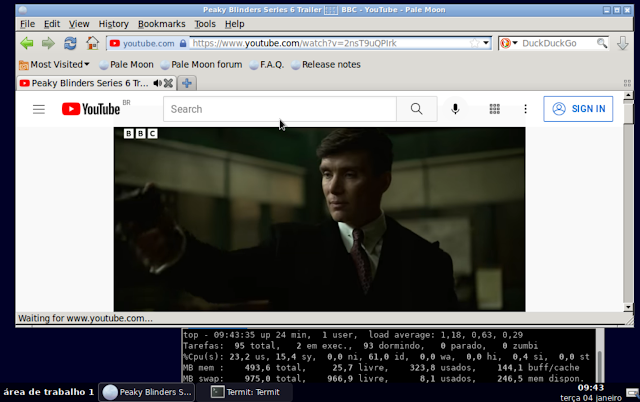
Task: Open YouTube settings three-dot menu
Action: [525, 109]
